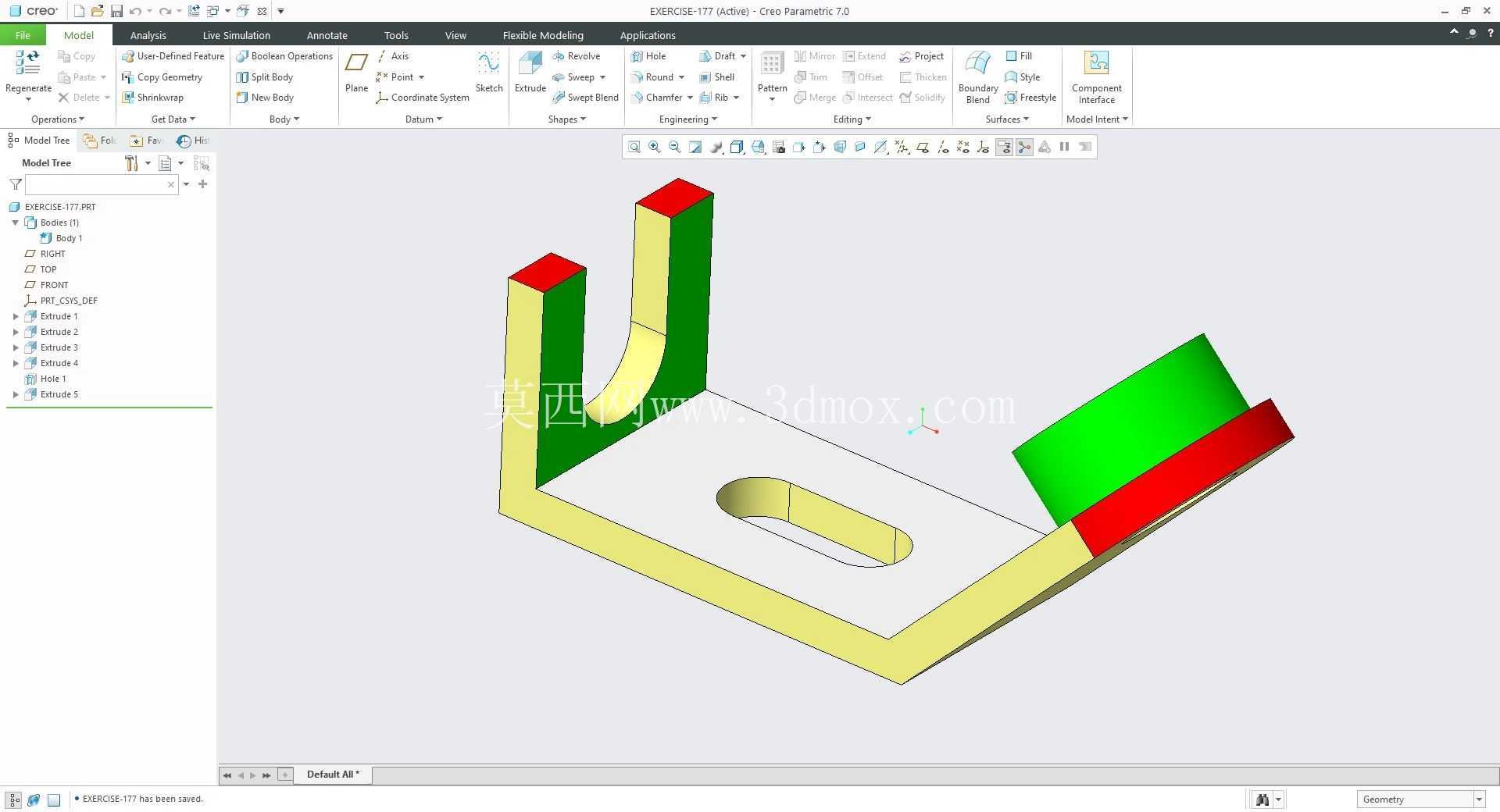Open a file with the folder icon
This screenshot has width=1500, height=812.
click(x=97, y=11)
